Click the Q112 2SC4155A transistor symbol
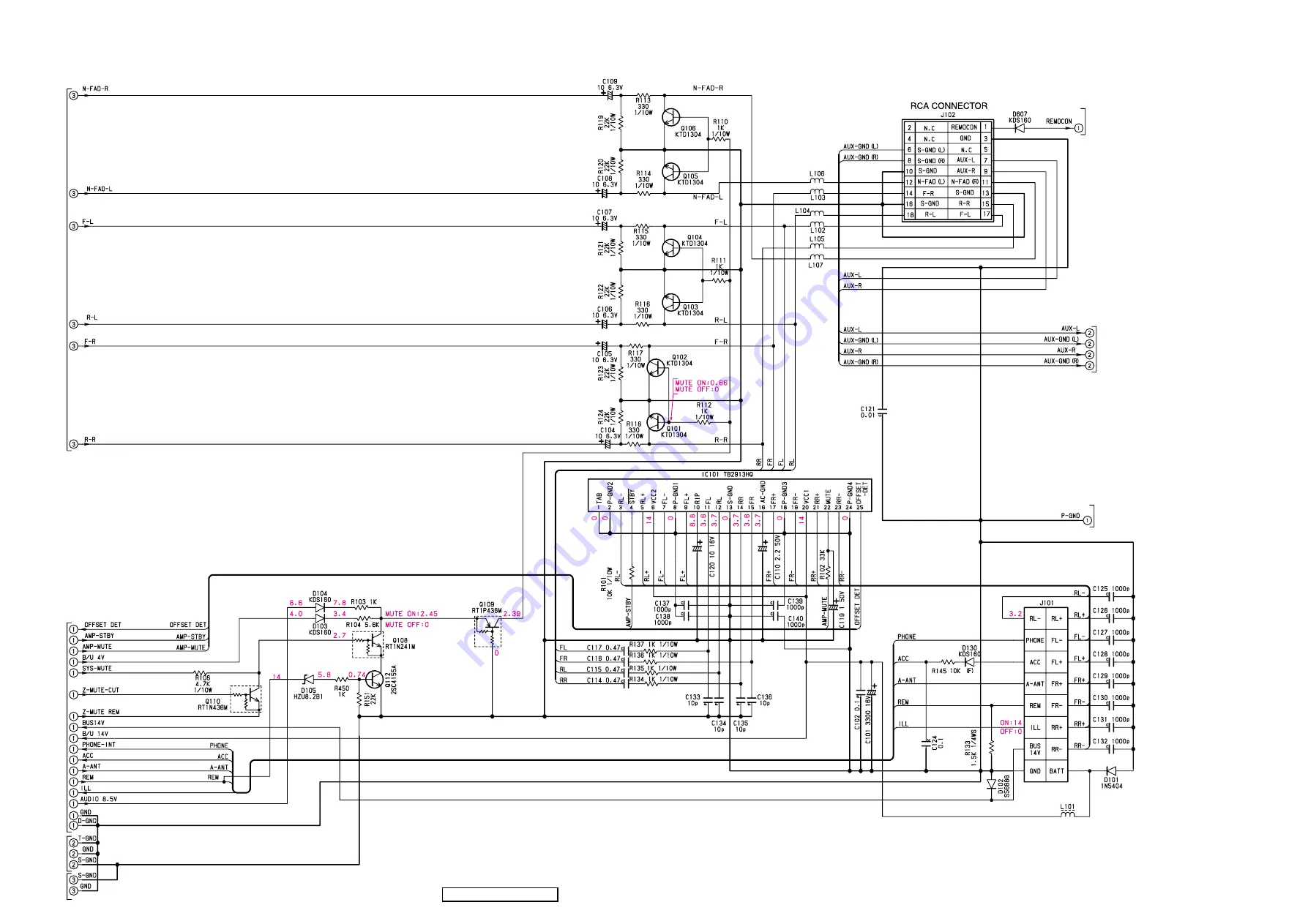 (375, 680)
